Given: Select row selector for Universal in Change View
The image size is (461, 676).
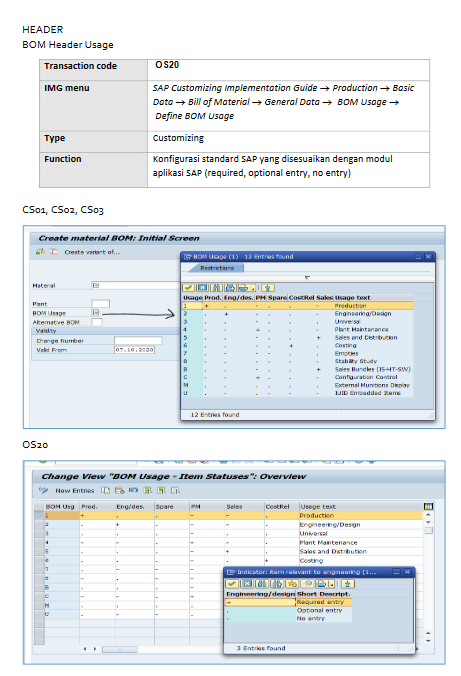Looking at the screenshot, I should click(x=39, y=533).
